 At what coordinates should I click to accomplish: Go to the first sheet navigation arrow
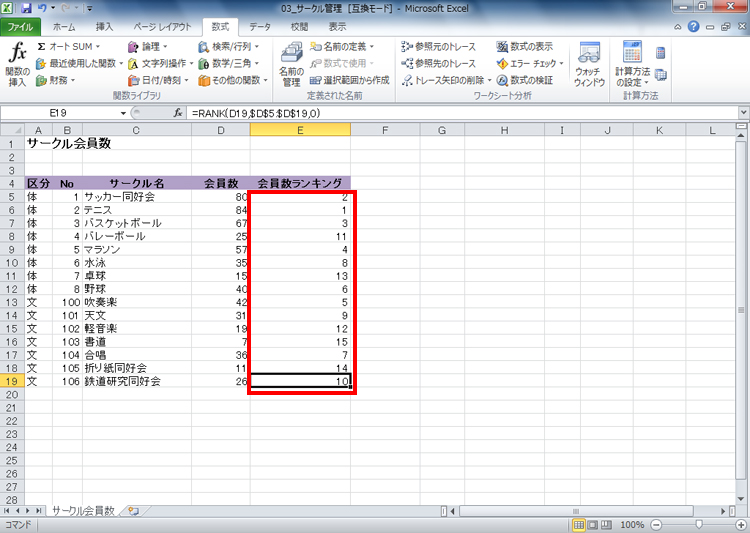click(x=7, y=511)
